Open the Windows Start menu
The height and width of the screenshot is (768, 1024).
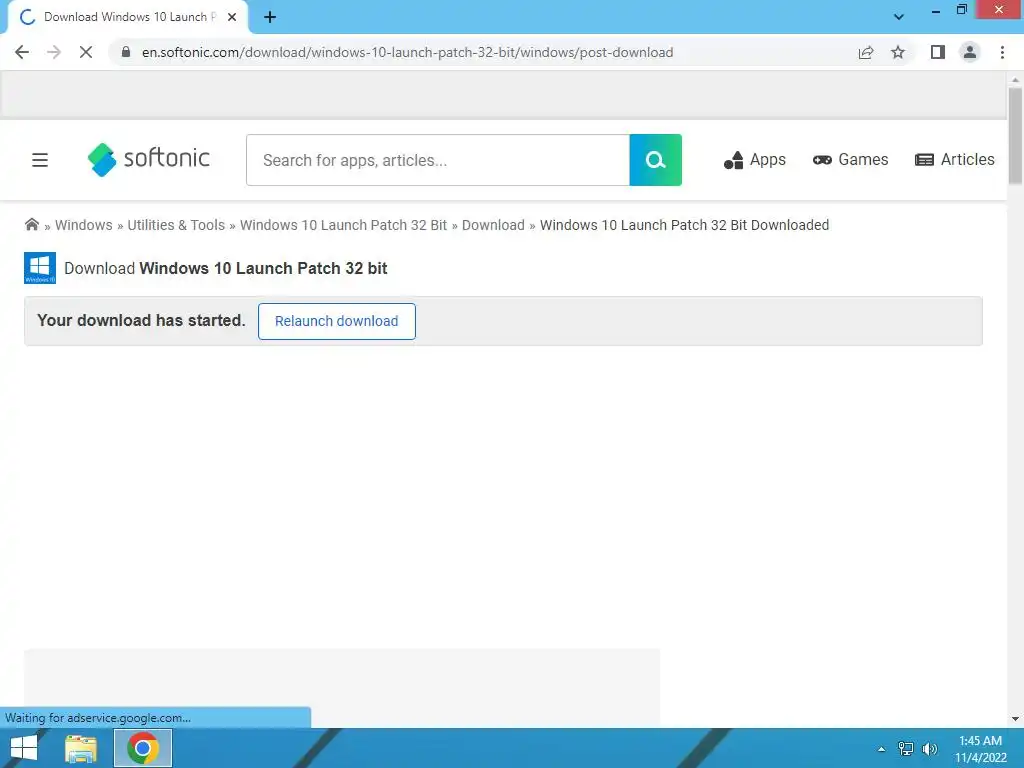click(24, 748)
